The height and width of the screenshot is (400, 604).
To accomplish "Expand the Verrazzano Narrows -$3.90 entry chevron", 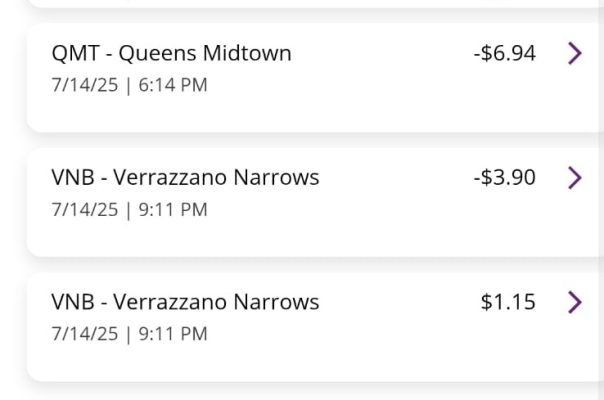I will click(x=574, y=178).
